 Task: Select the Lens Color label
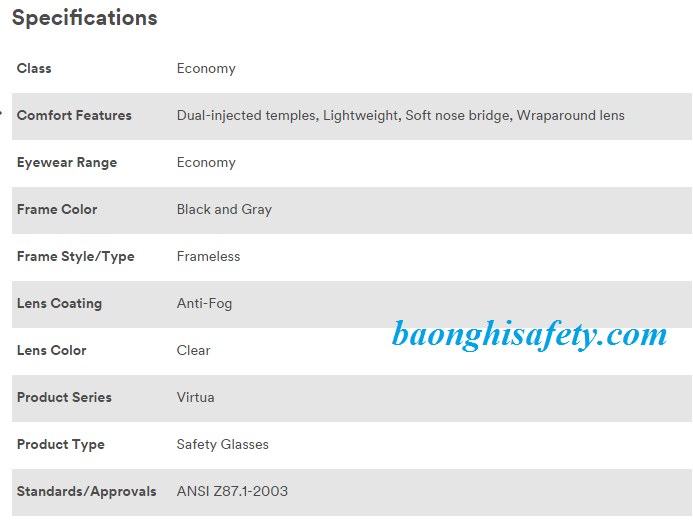52,350
